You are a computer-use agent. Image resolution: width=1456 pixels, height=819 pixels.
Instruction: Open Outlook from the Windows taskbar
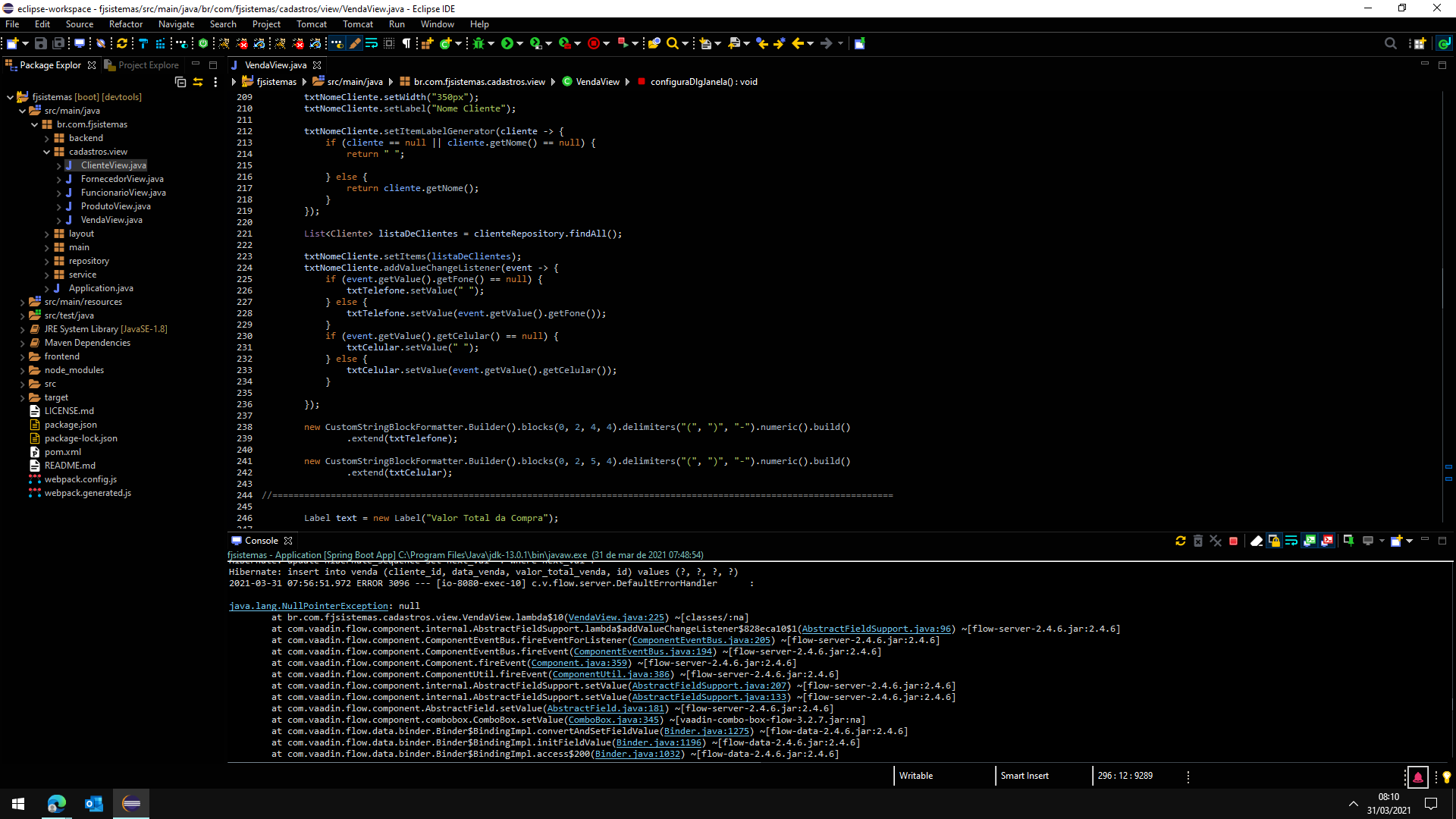[x=94, y=804]
